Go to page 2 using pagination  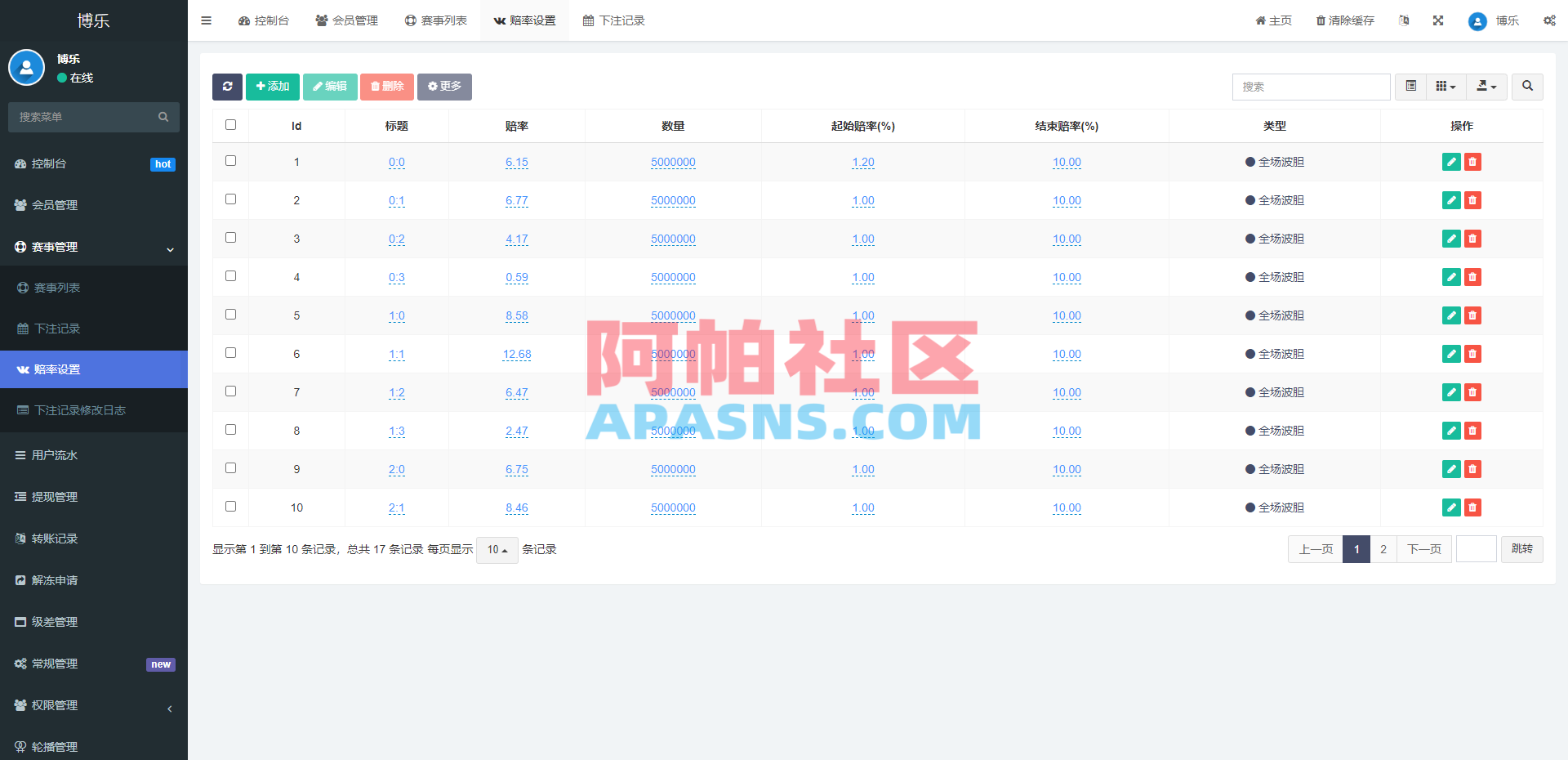pyautogui.click(x=1383, y=549)
